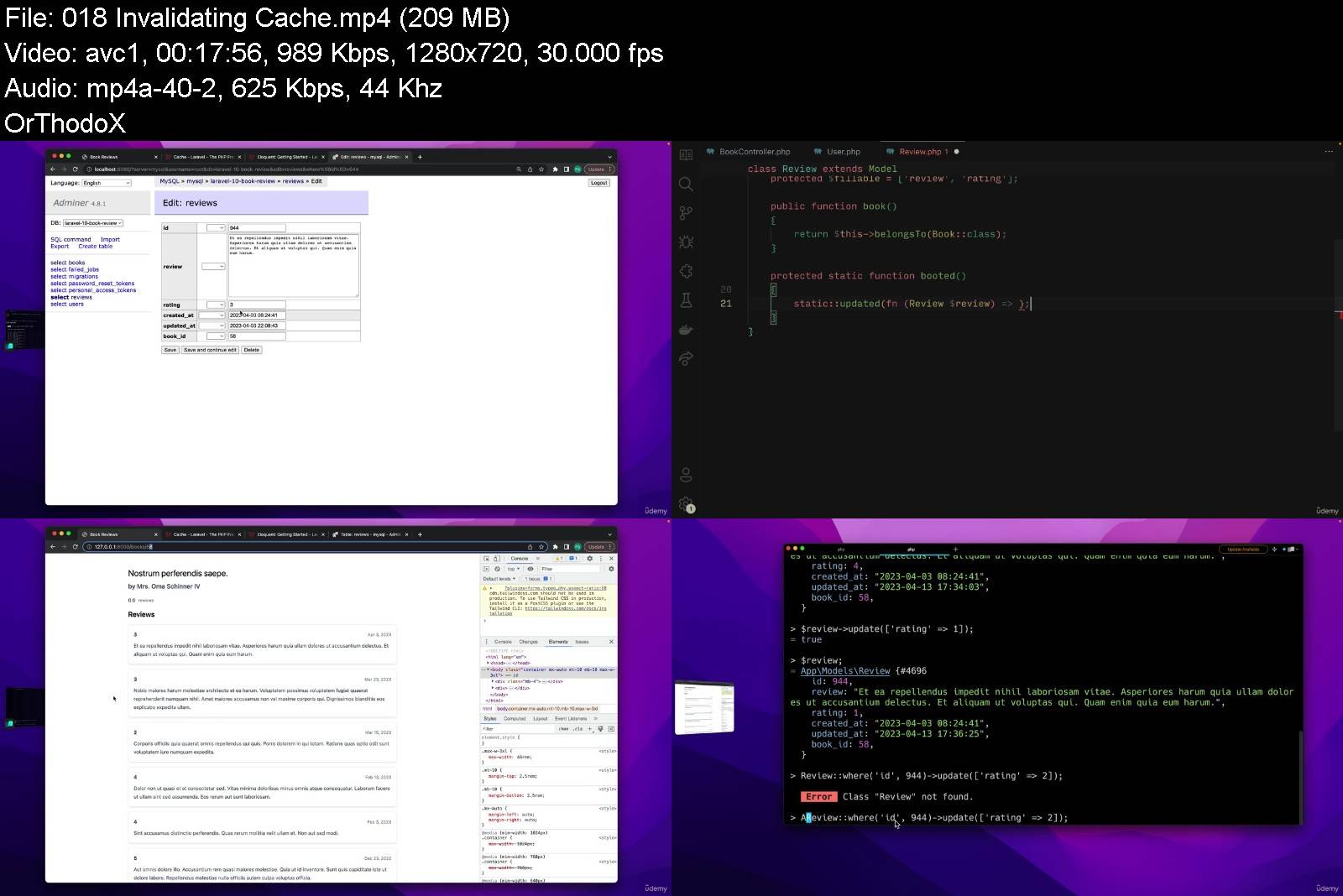Screen dimensions: 1343x896
Task: Open the Adminer Language dropdown
Action: [107, 183]
